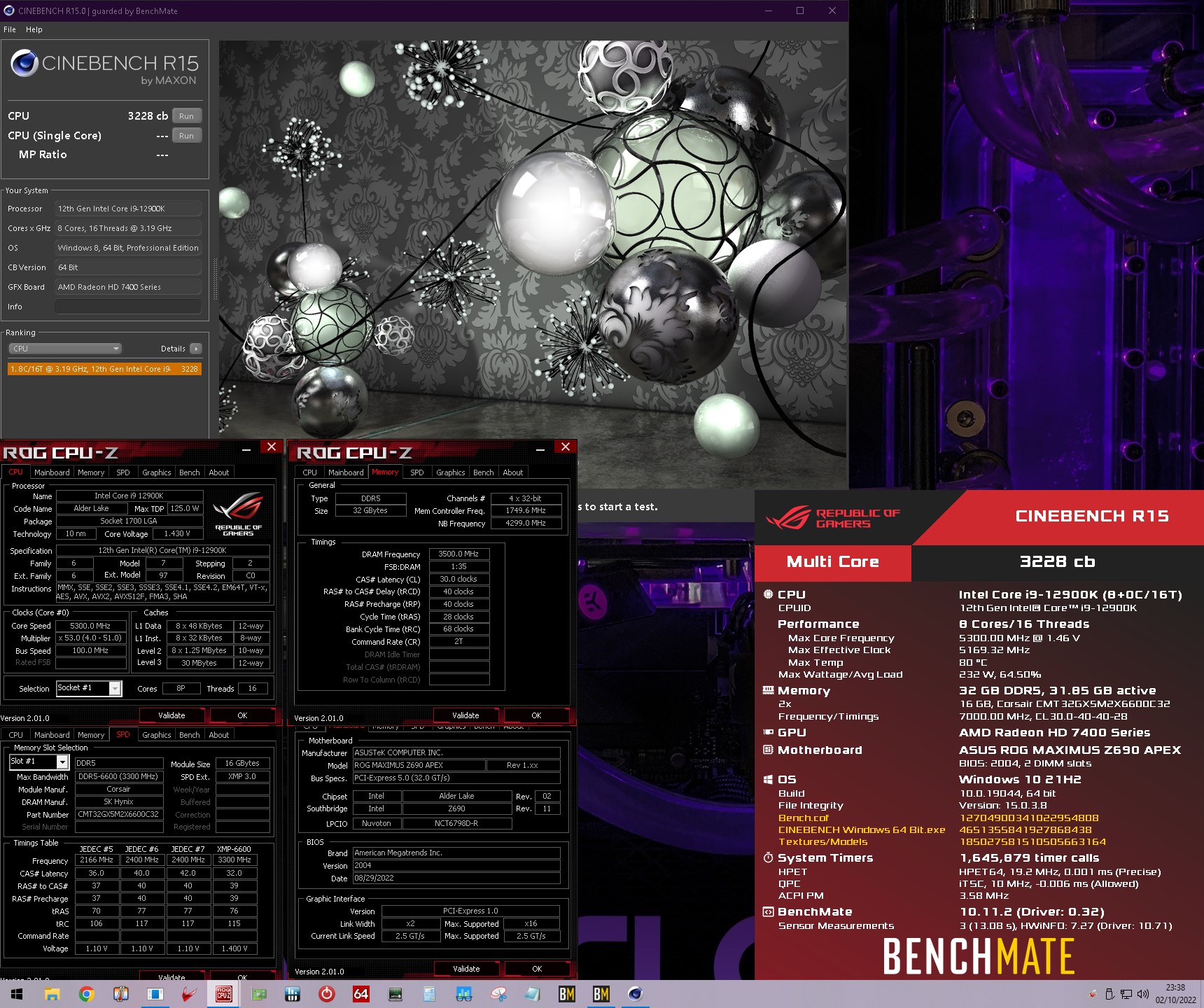
Task: Open Graphics tab in the SPD CPU-Z window
Action: click(156, 735)
